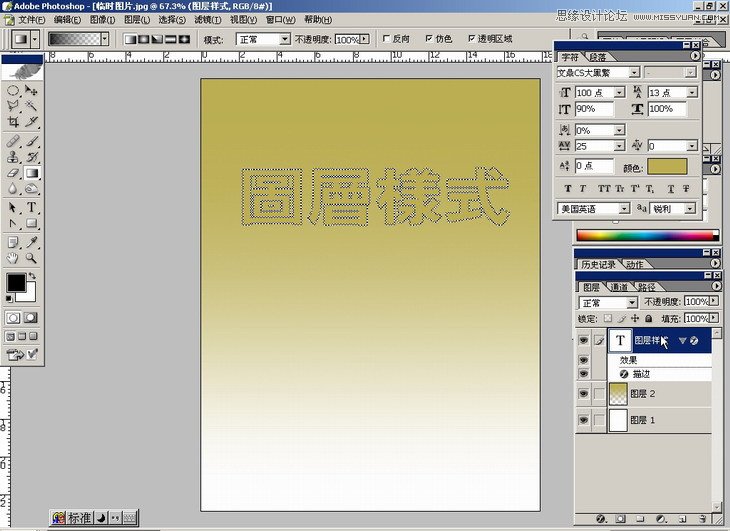Viewport: 730px width, 531px height.
Task: Select the Eraser tool
Action: [13, 173]
